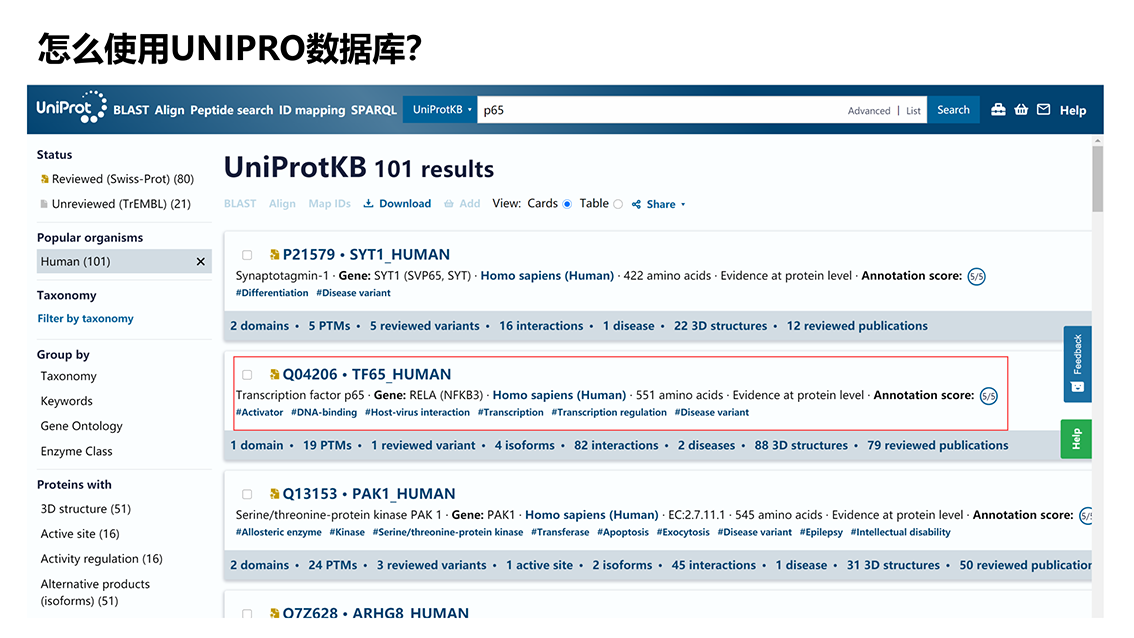Open Align in the top navigation

click(x=169, y=110)
